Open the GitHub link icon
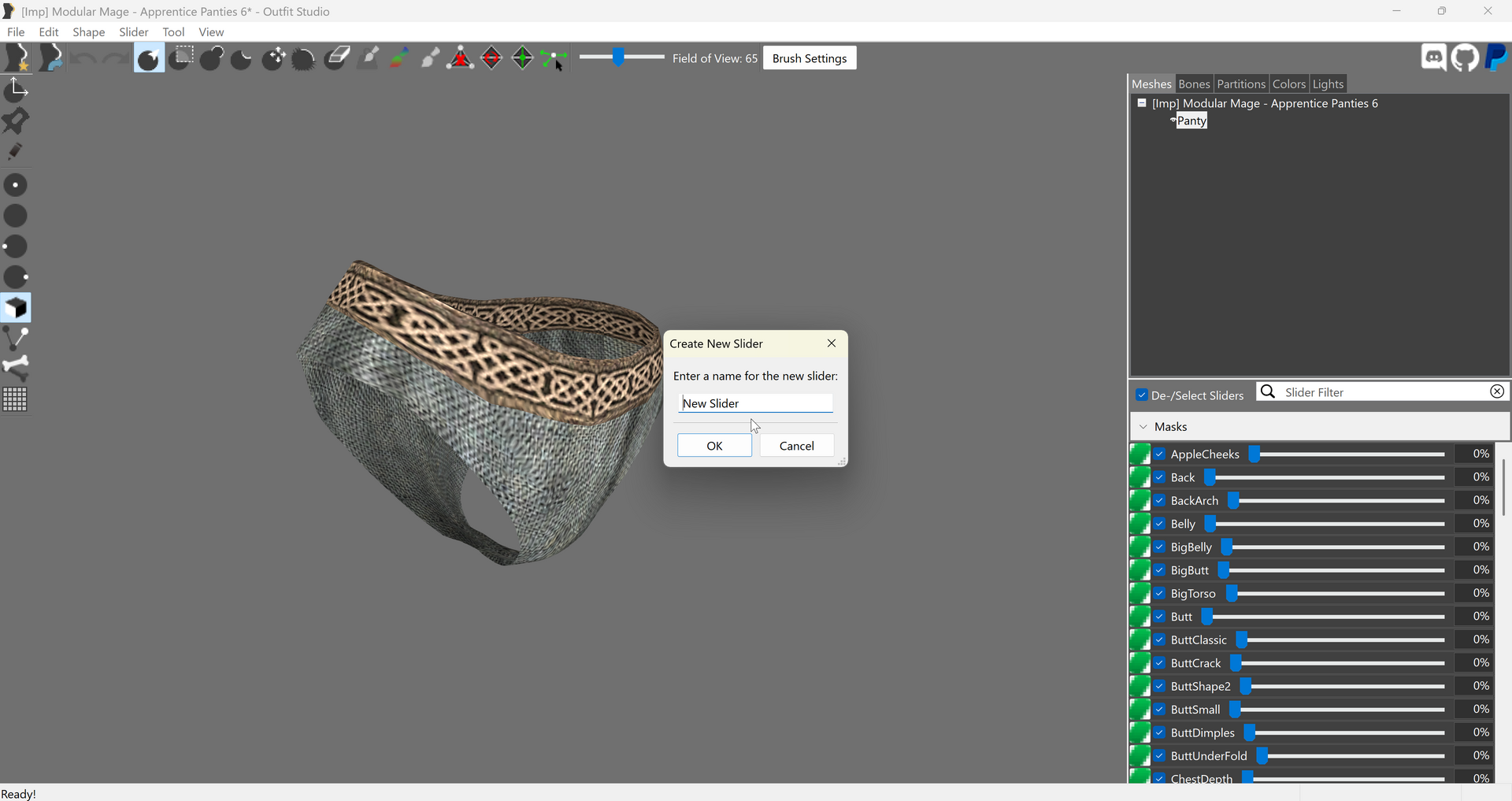Screen dimensions: 1512x801 pos(1465,58)
